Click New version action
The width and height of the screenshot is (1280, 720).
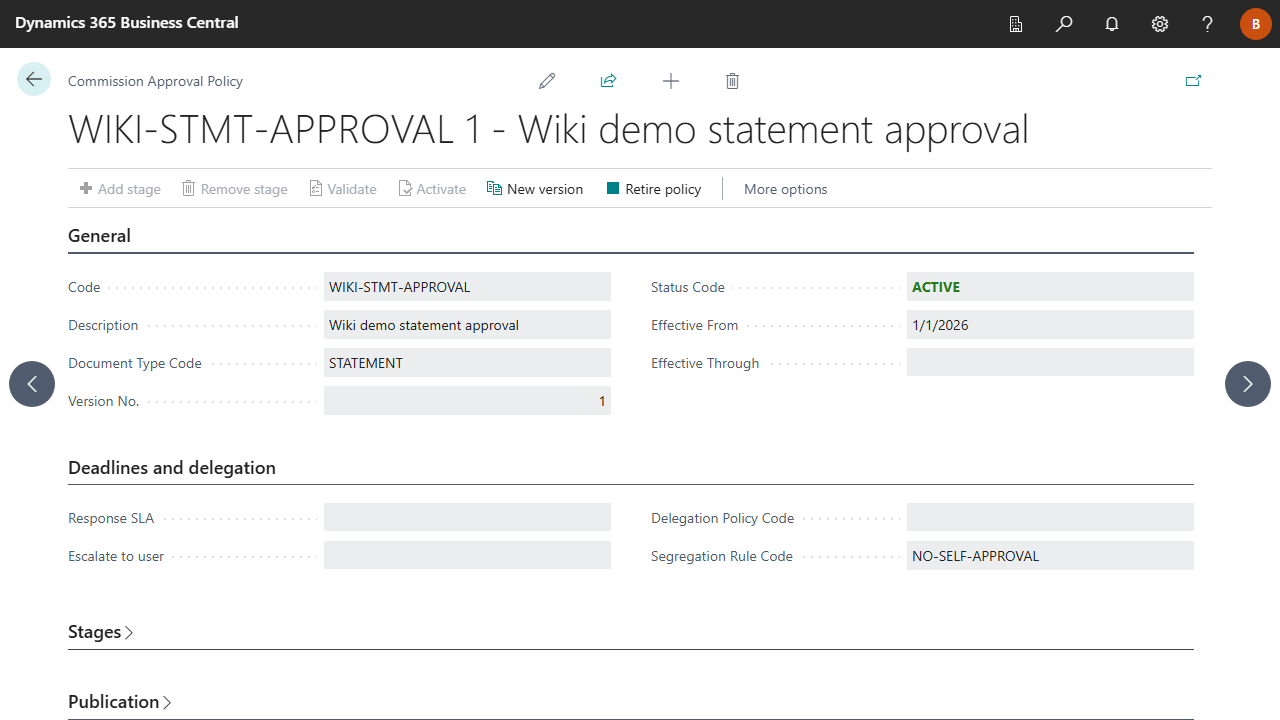click(x=535, y=189)
